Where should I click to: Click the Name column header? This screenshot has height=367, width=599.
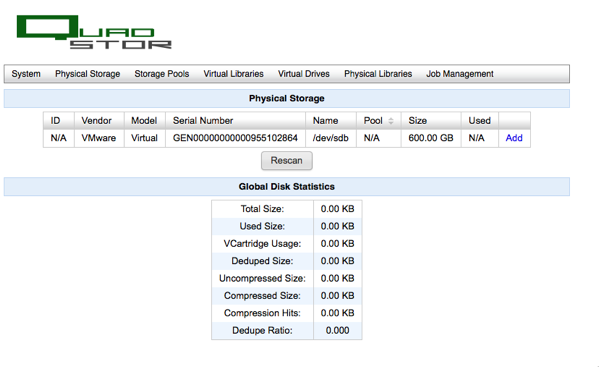point(331,121)
